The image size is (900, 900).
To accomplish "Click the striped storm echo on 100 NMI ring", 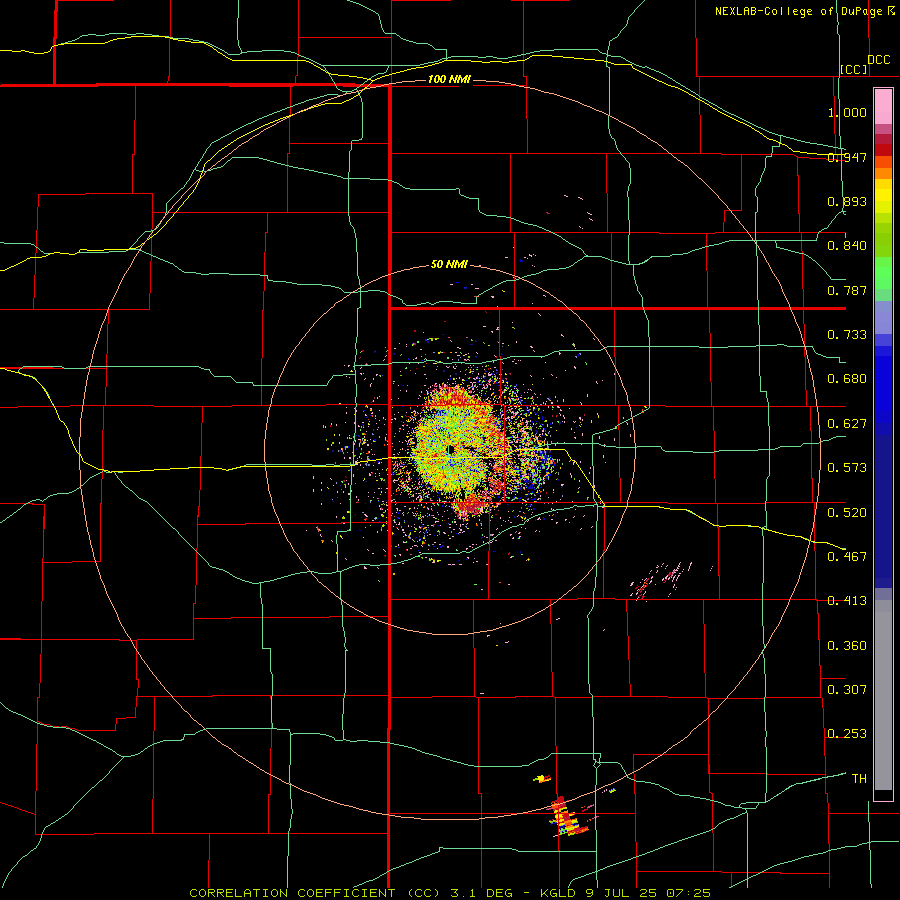I will point(567,817).
